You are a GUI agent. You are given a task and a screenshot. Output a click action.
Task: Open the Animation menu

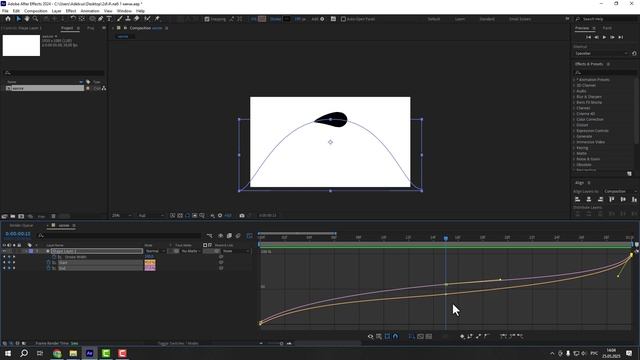(x=90, y=11)
